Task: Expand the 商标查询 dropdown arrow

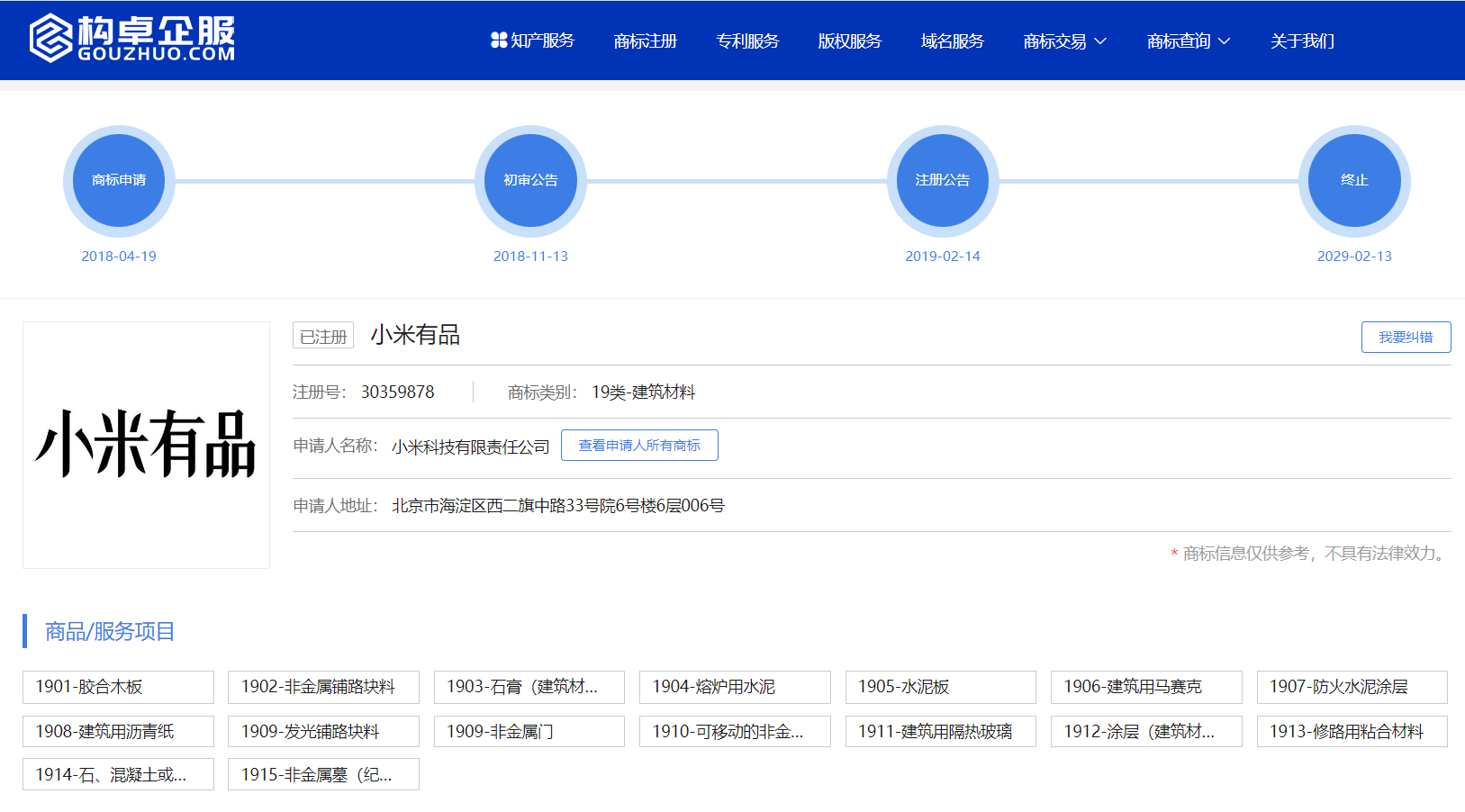Action: [x=1224, y=41]
